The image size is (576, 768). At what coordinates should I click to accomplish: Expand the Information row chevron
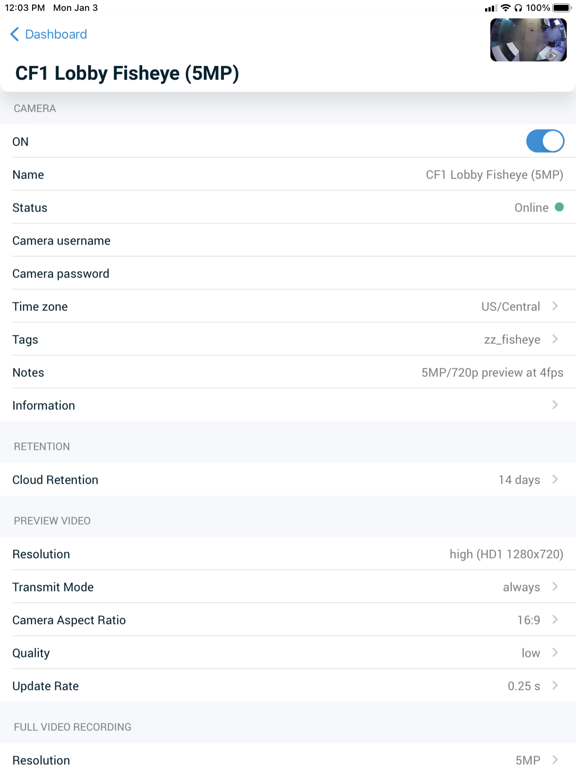[555, 405]
